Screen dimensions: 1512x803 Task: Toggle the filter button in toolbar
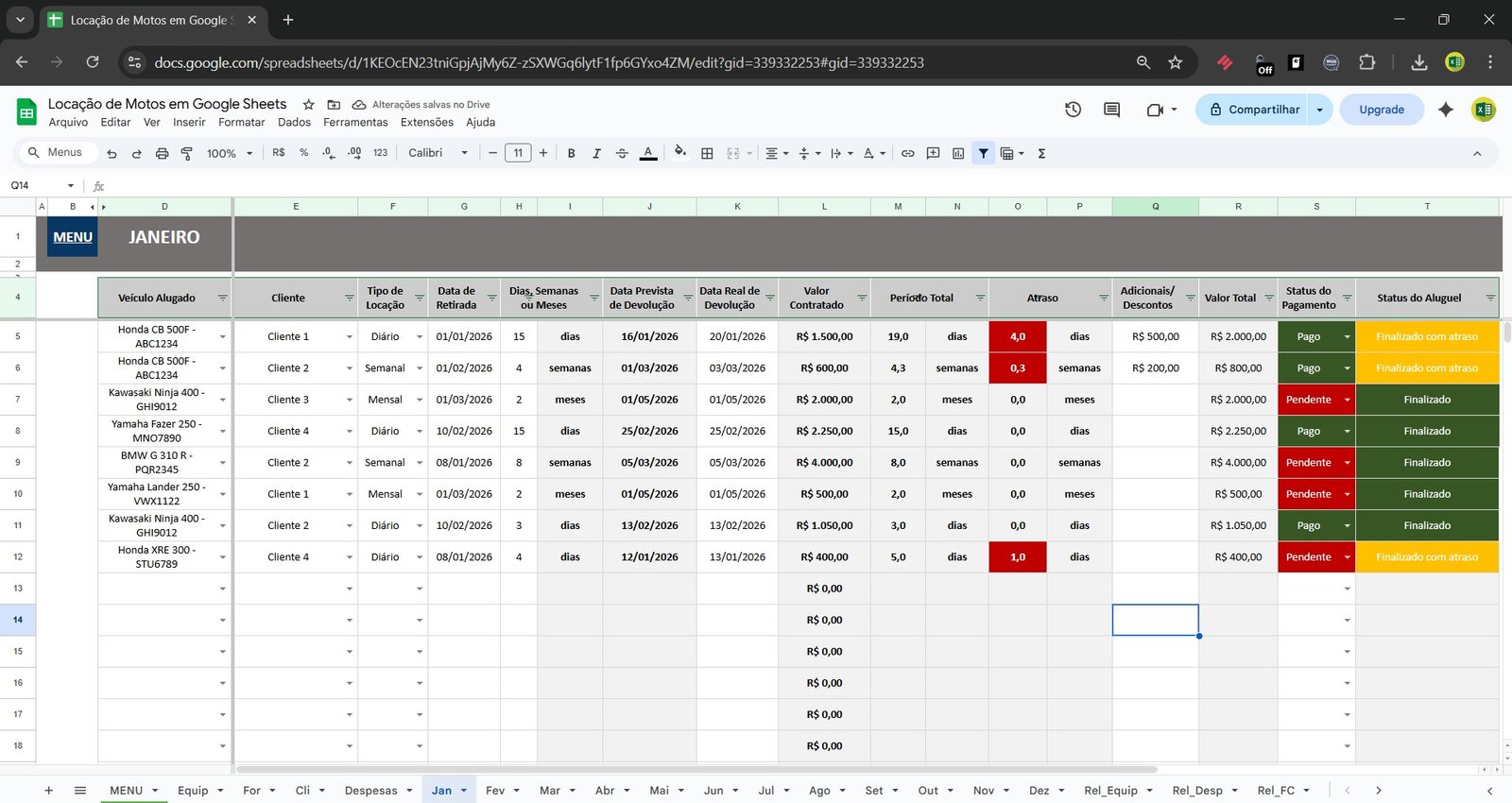coord(984,153)
